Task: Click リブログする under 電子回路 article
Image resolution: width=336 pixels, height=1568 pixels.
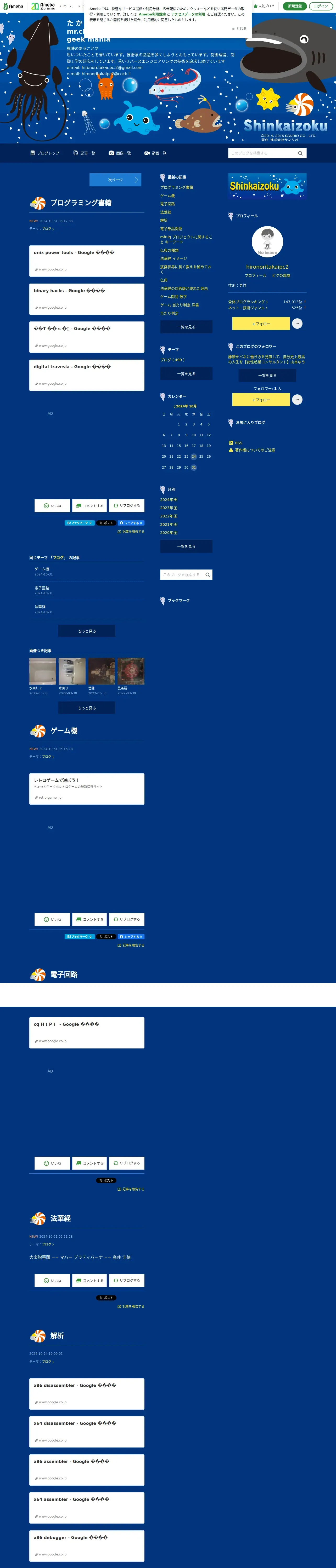Action: click(x=127, y=1163)
